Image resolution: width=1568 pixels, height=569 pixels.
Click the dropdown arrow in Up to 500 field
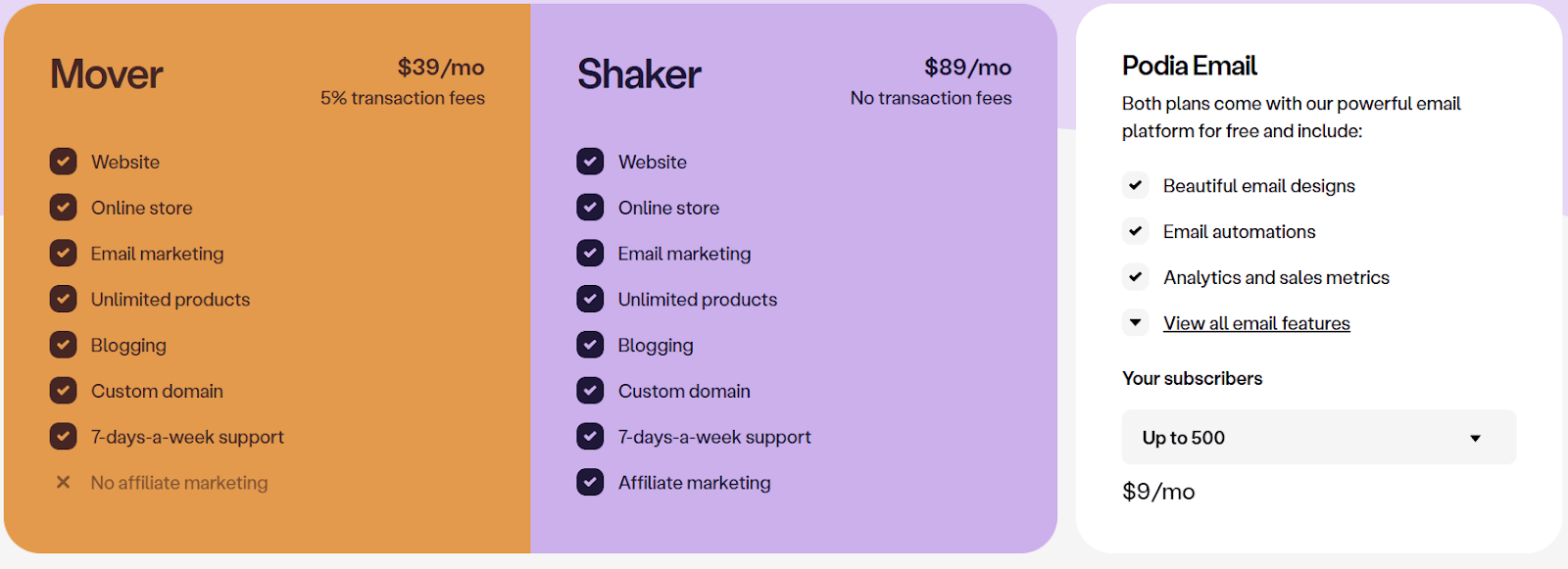pyautogui.click(x=1475, y=439)
